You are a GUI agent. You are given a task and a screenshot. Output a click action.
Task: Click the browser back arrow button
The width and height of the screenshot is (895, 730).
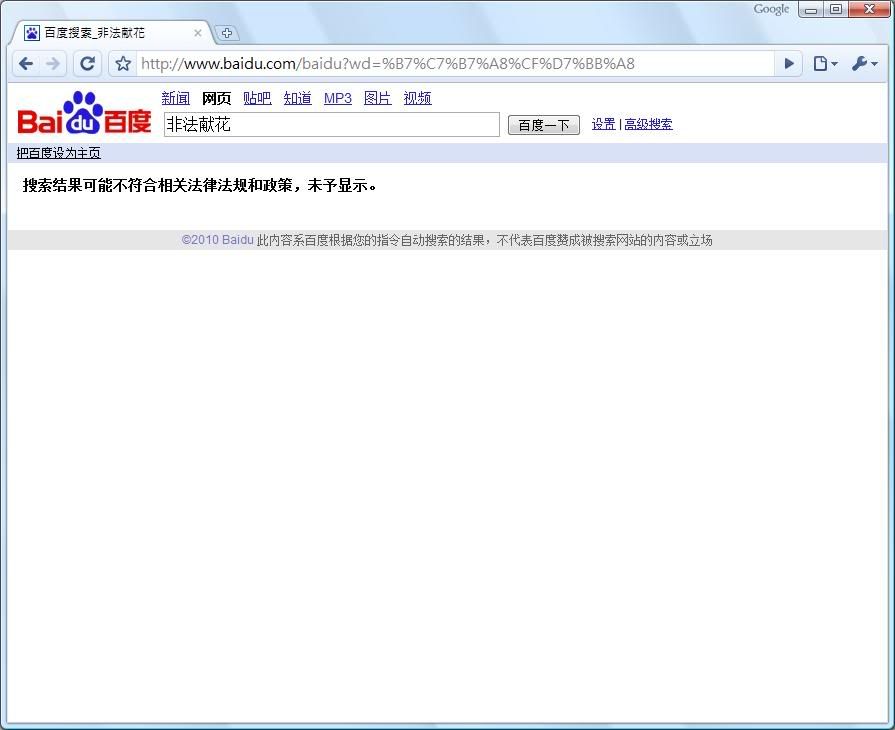pos(27,64)
